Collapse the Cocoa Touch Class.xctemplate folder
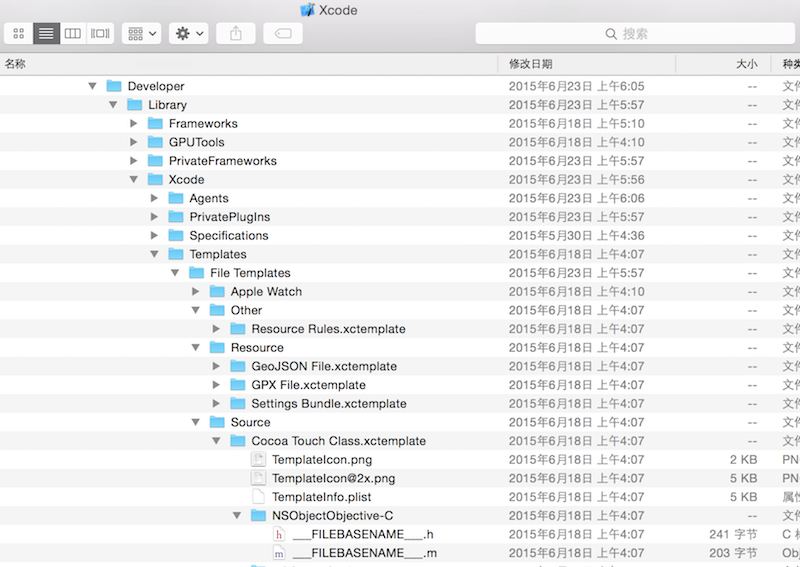The height and width of the screenshot is (567, 800). (216, 441)
